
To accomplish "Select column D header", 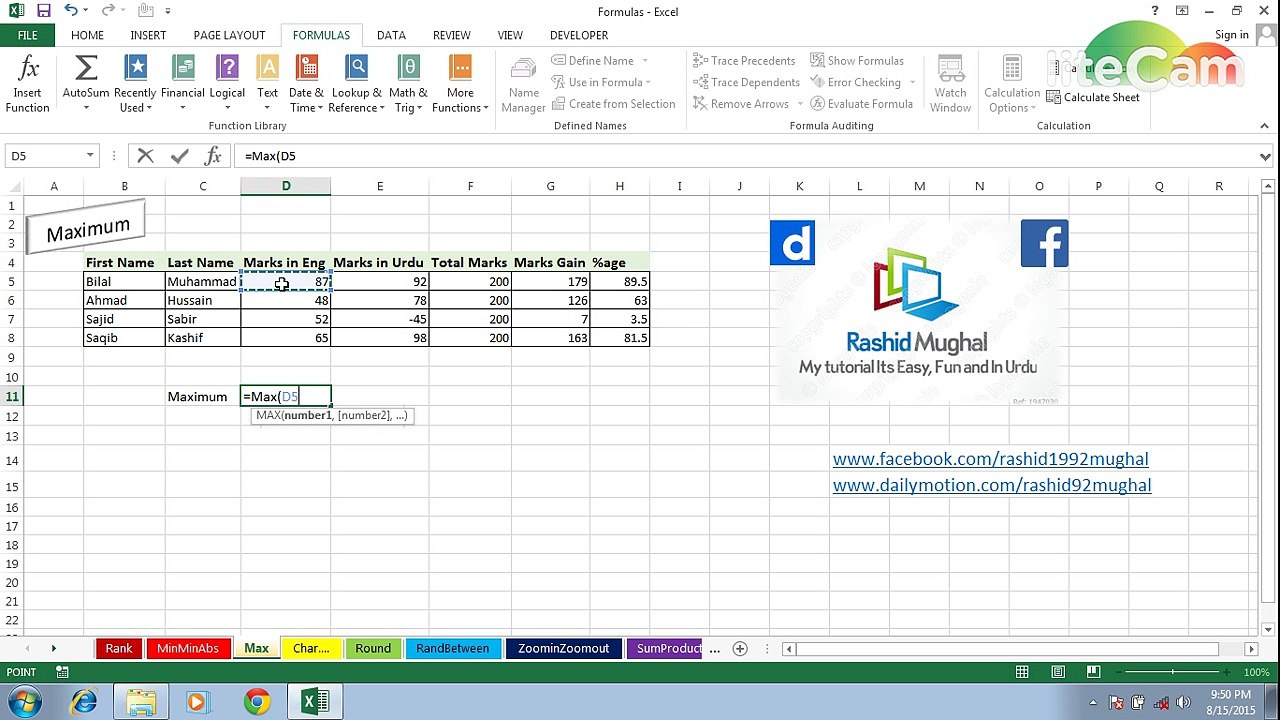I will (x=285, y=186).
